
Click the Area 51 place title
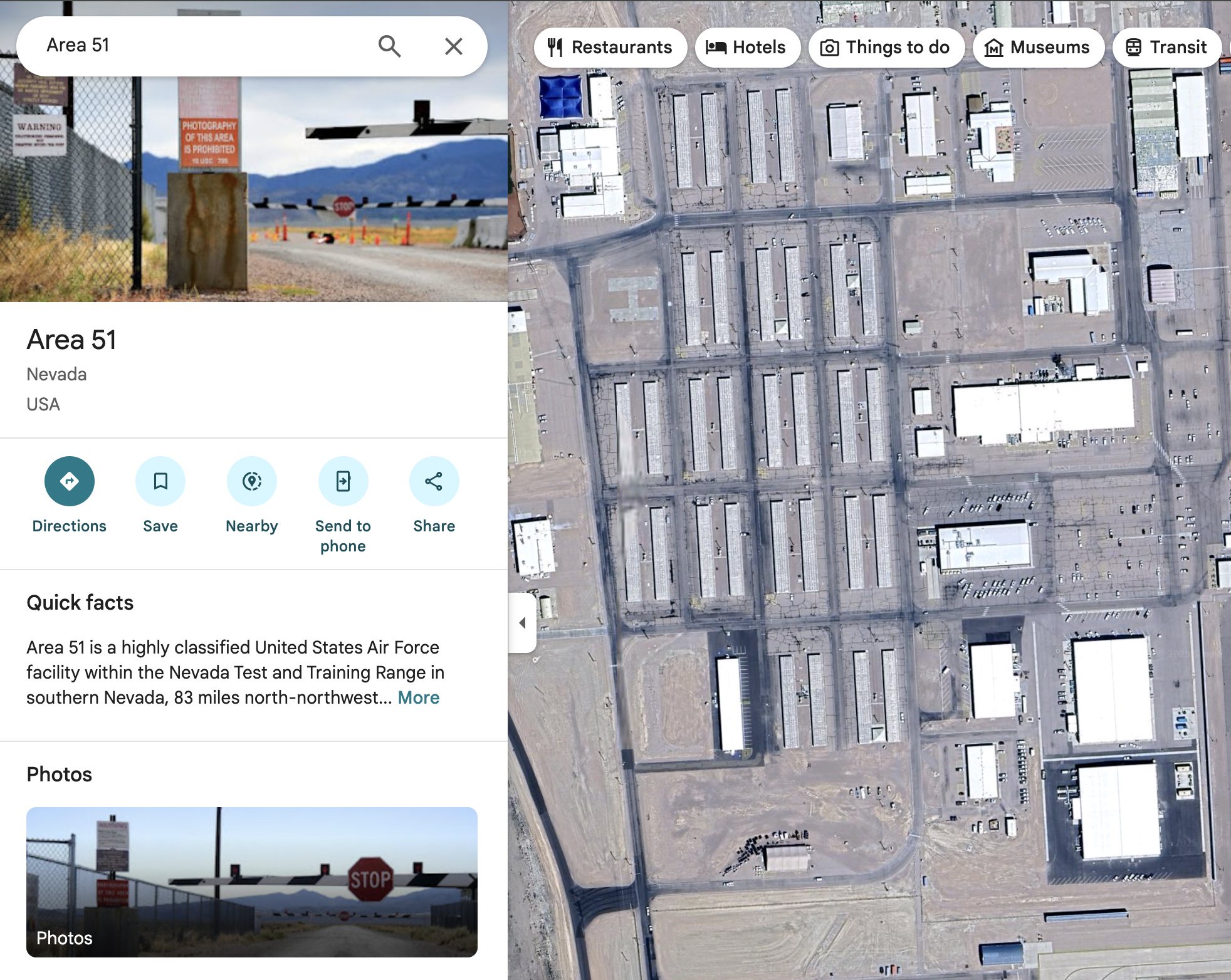click(x=71, y=340)
